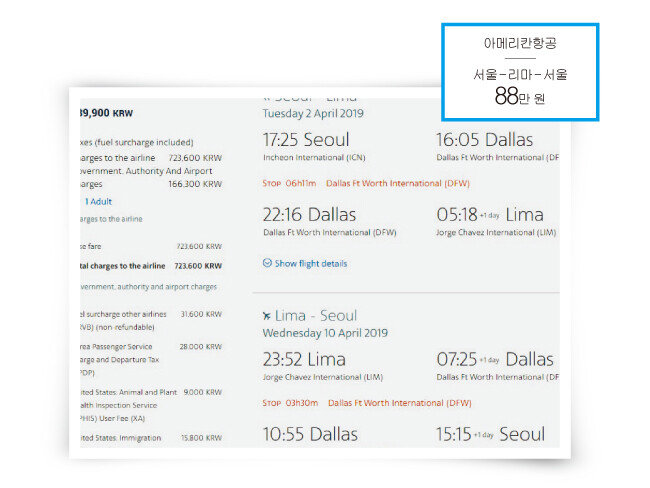Select Wednesday 10 April 2019 date
Viewport: 650px width, 488px height.
[x=325, y=333]
